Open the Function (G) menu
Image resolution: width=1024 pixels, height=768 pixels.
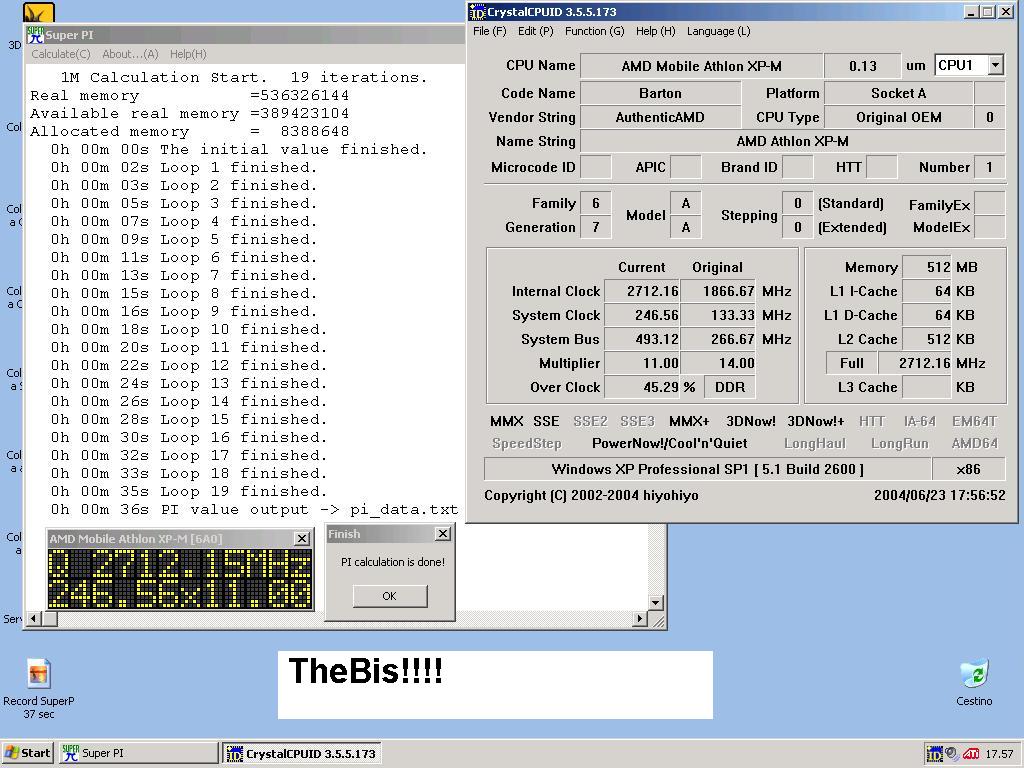click(x=594, y=31)
